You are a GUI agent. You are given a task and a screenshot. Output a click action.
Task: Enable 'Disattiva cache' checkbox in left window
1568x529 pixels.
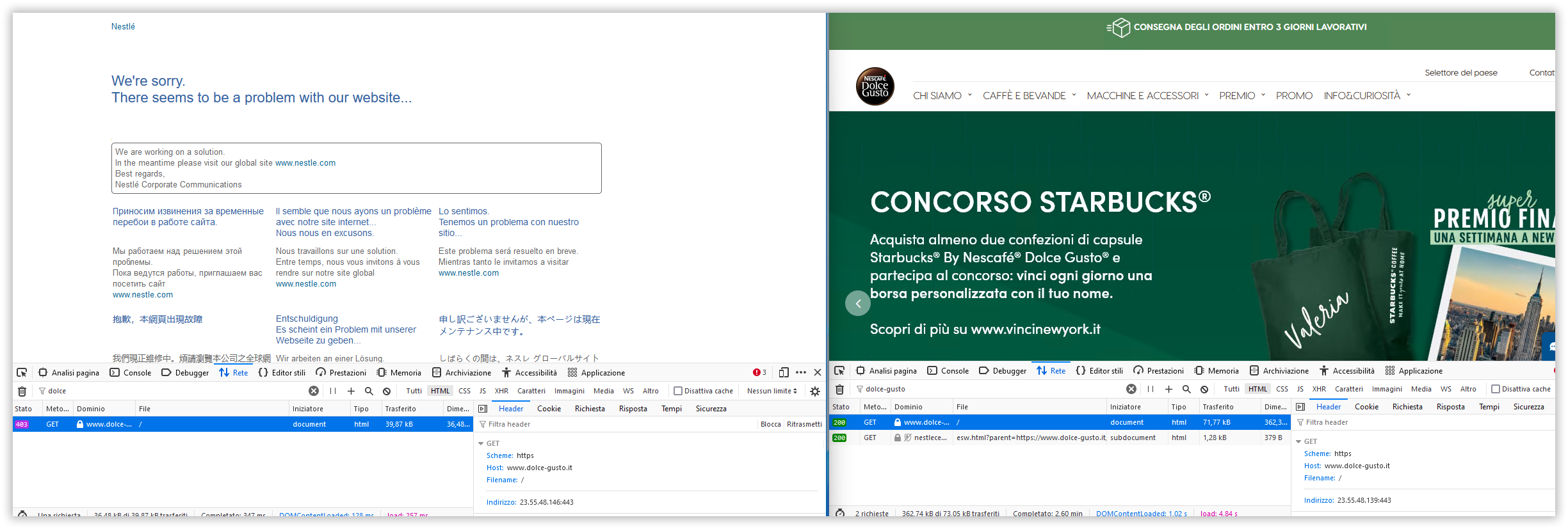677,391
